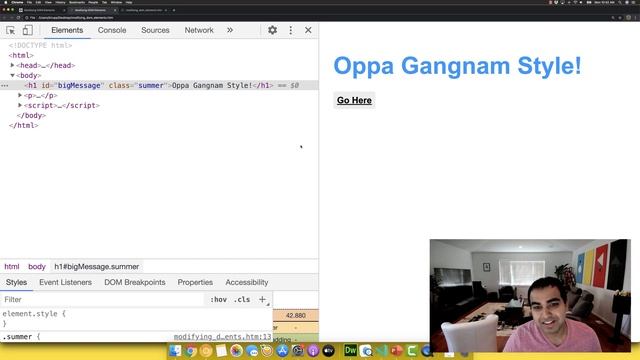Click inside the element.style rule block

[136, 319]
